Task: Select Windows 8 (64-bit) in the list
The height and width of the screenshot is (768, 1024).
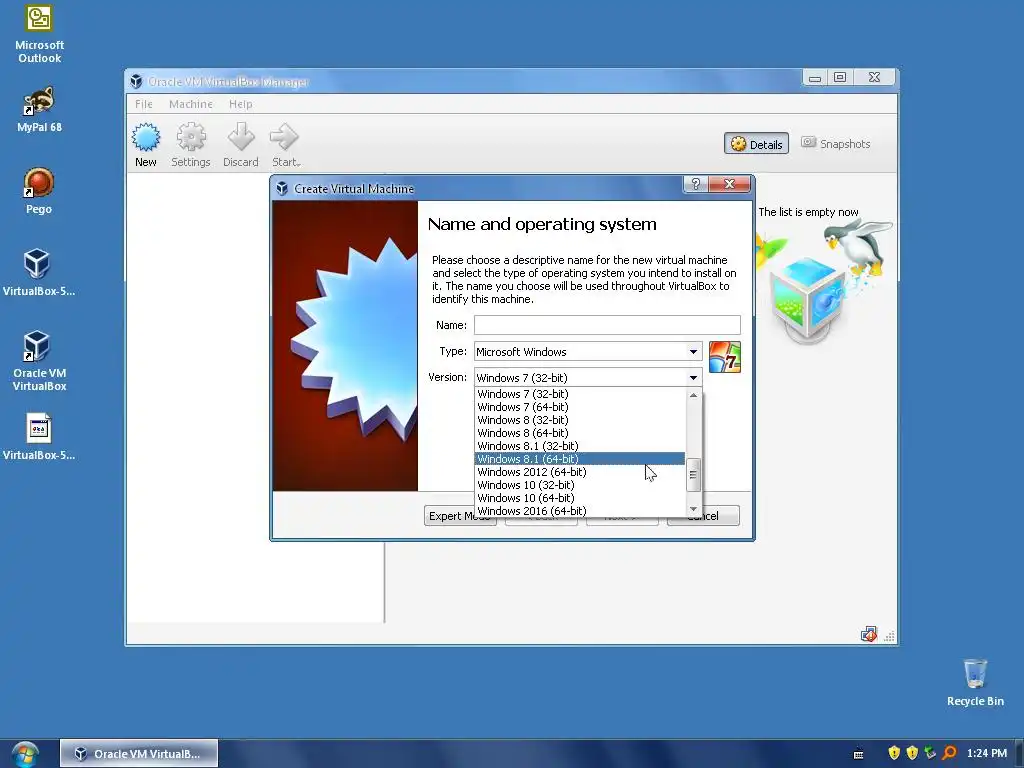Action: (x=579, y=433)
